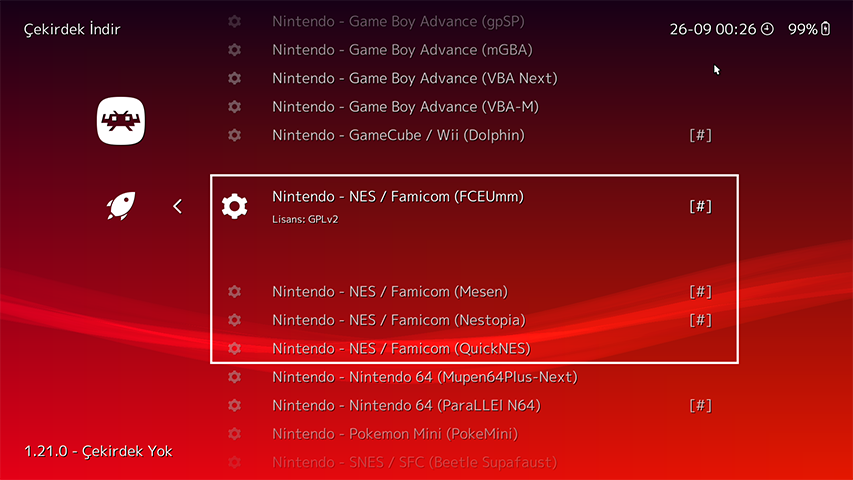Click the gear icon beside Dolphin core

click(x=234, y=135)
